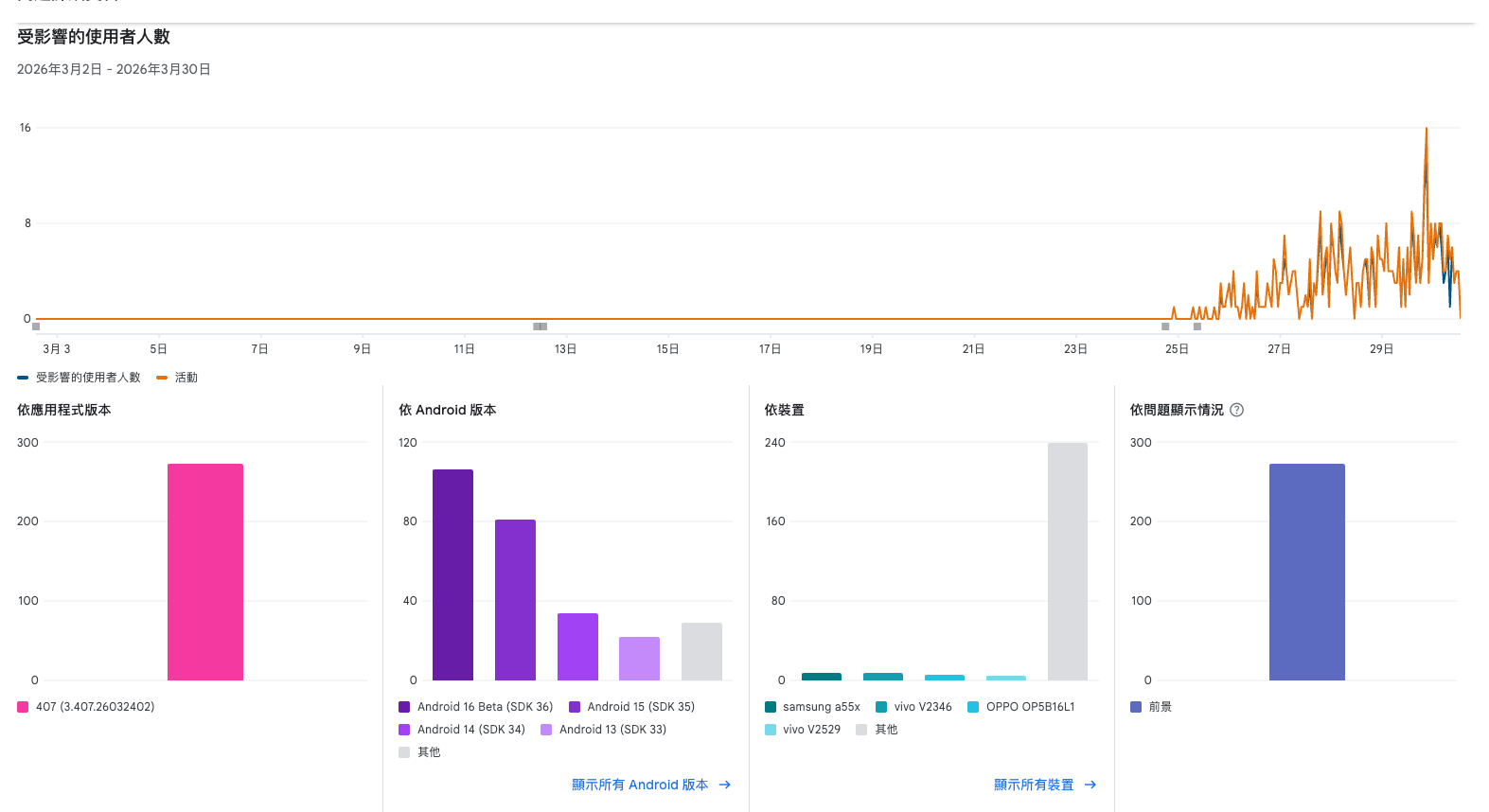Click the samsung a55x legend color swatch
This screenshot has height=812, width=1489.
tap(771, 707)
